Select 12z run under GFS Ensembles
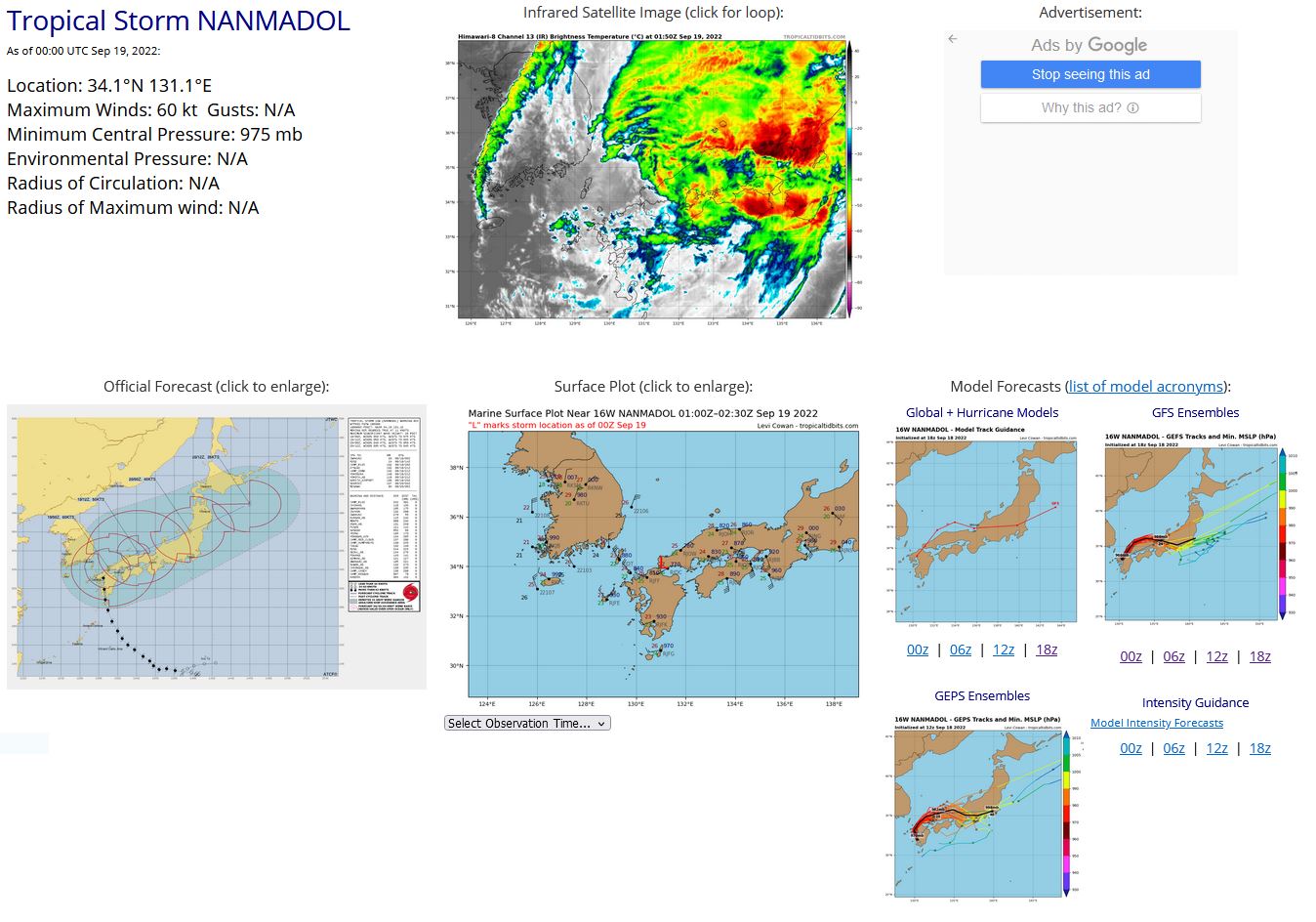 (x=1216, y=656)
